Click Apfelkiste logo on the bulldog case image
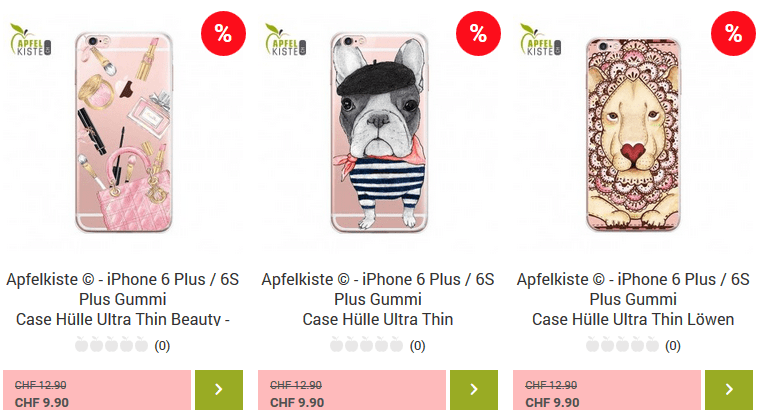The width and height of the screenshot is (761, 418). (285, 39)
